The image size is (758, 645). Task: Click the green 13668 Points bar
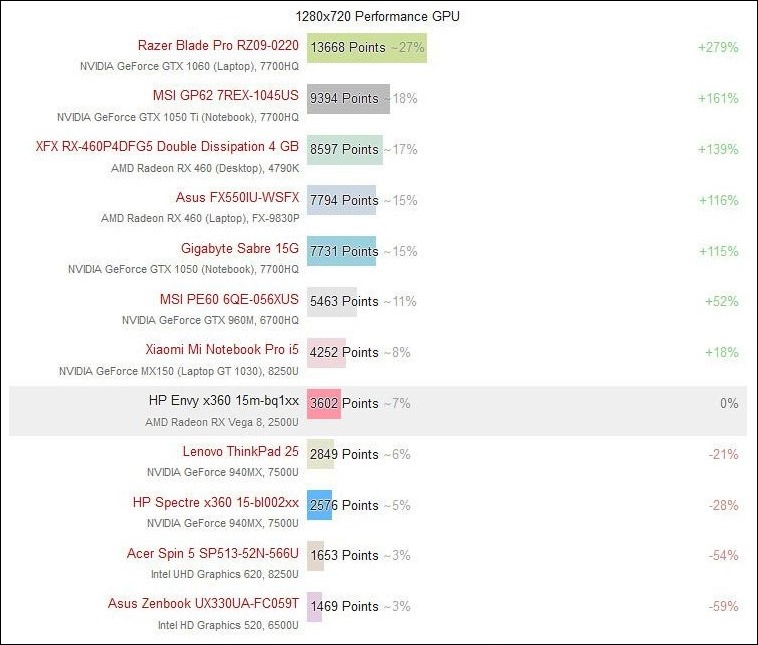(x=366, y=47)
